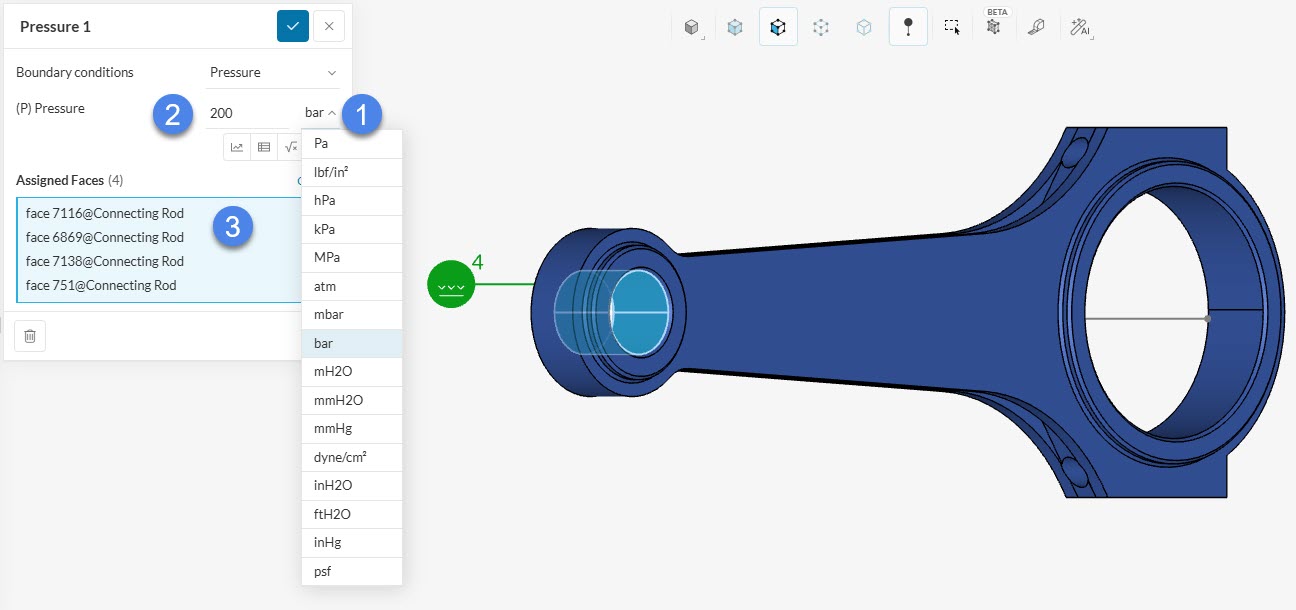Toggle the pin marker display button
The height and width of the screenshot is (610, 1296).
908,28
